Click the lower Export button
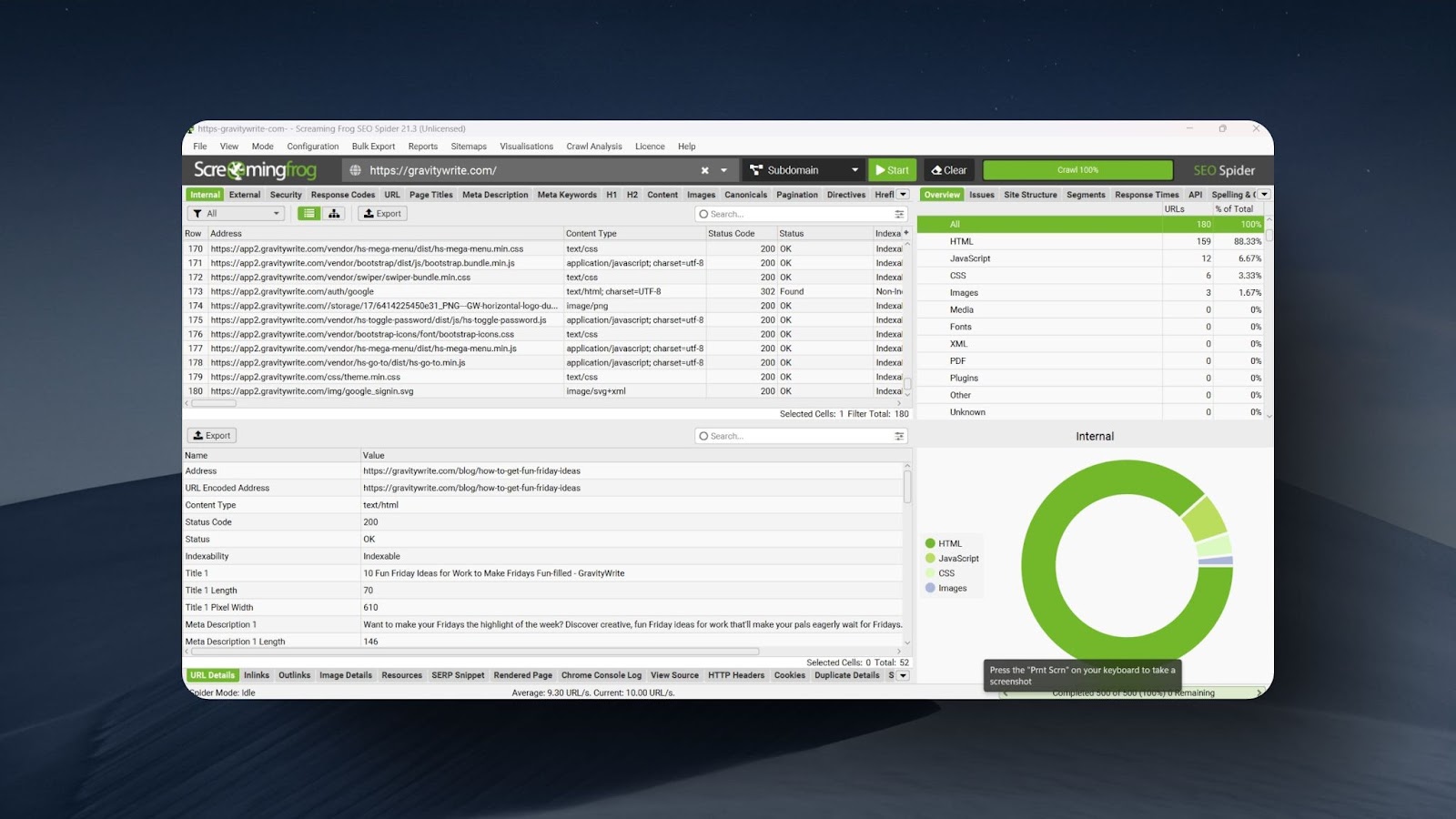Image resolution: width=1456 pixels, height=819 pixels. click(x=212, y=436)
